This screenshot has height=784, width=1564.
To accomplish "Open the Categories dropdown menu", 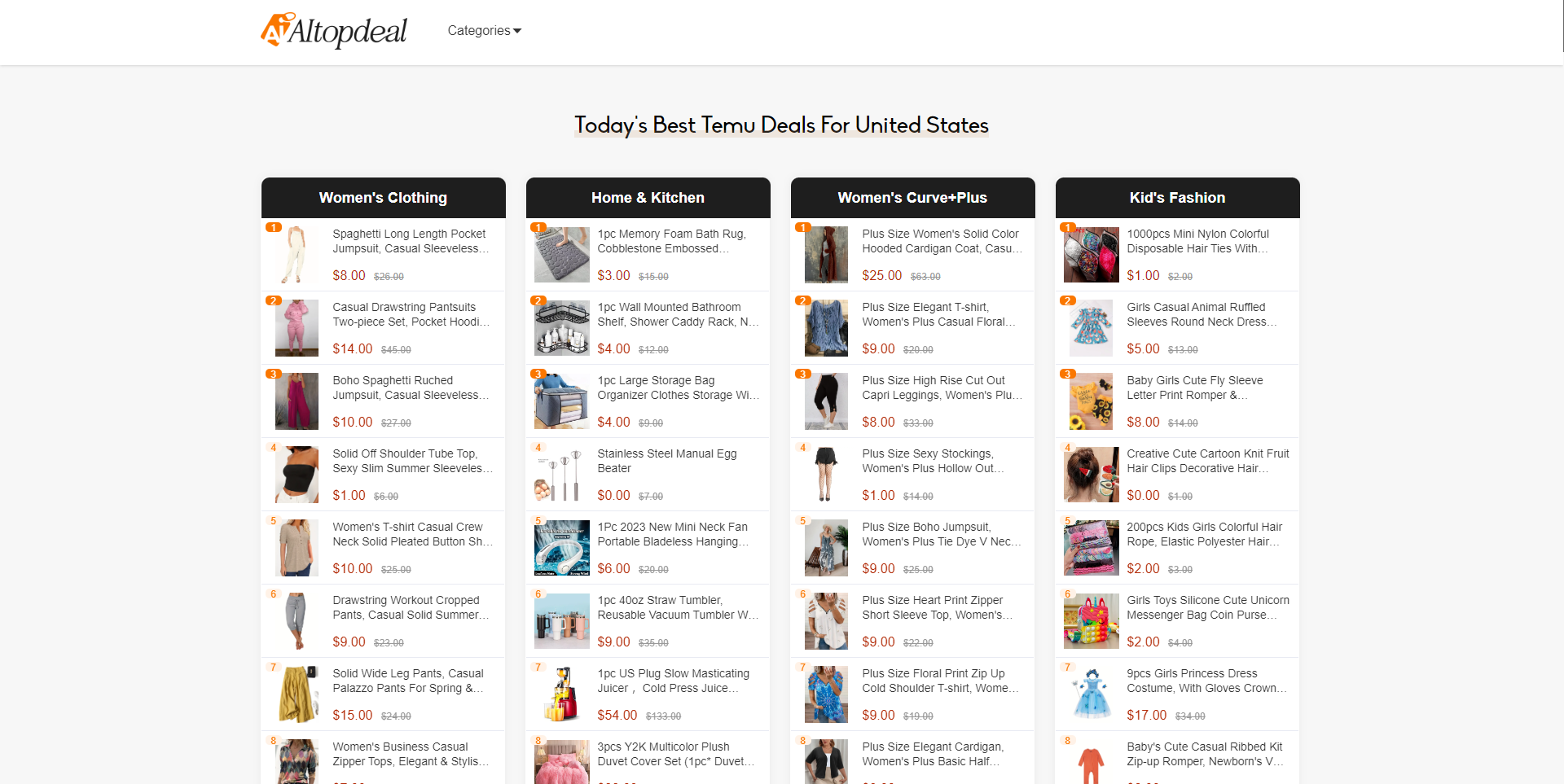I will click(484, 31).
